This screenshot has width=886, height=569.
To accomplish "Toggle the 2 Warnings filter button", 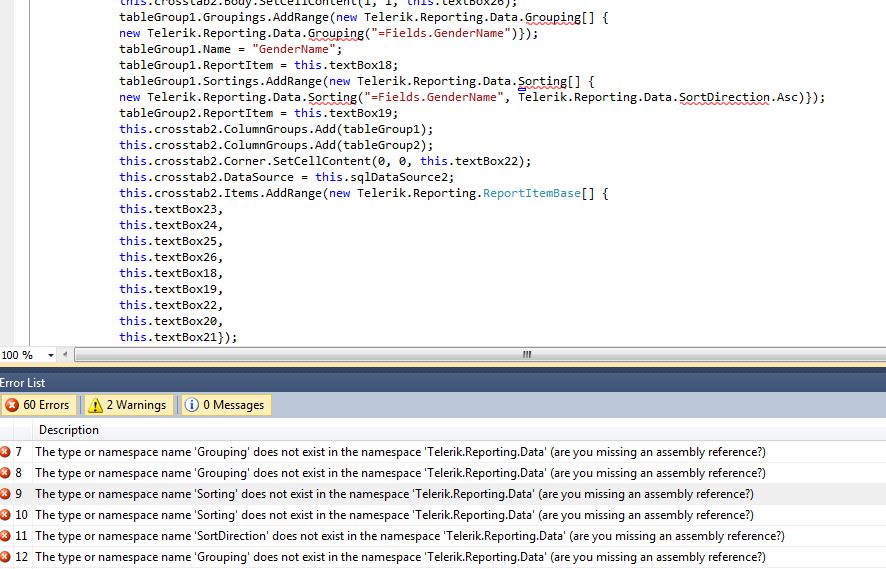I will [x=129, y=405].
